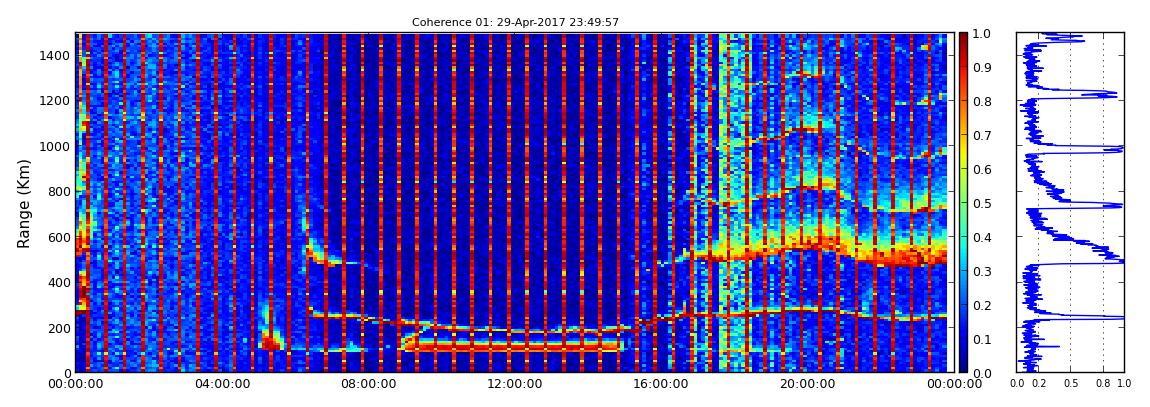The image size is (1150, 407).
Task: Select the 0.2 tick under the profile plot
Action: point(1039,384)
